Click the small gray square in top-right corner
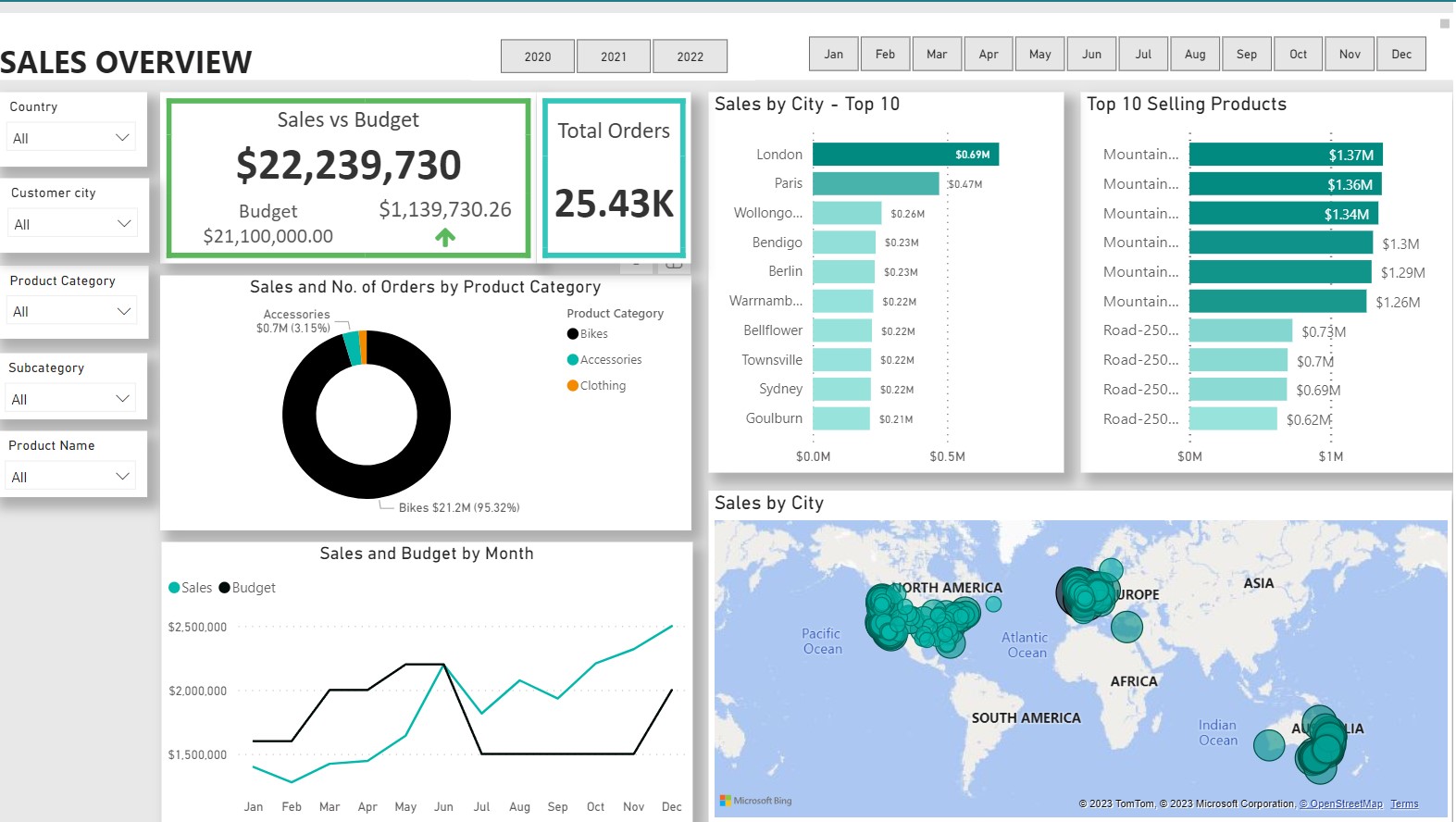1456x822 pixels. pyautogui.click(x=1444, y=24)
